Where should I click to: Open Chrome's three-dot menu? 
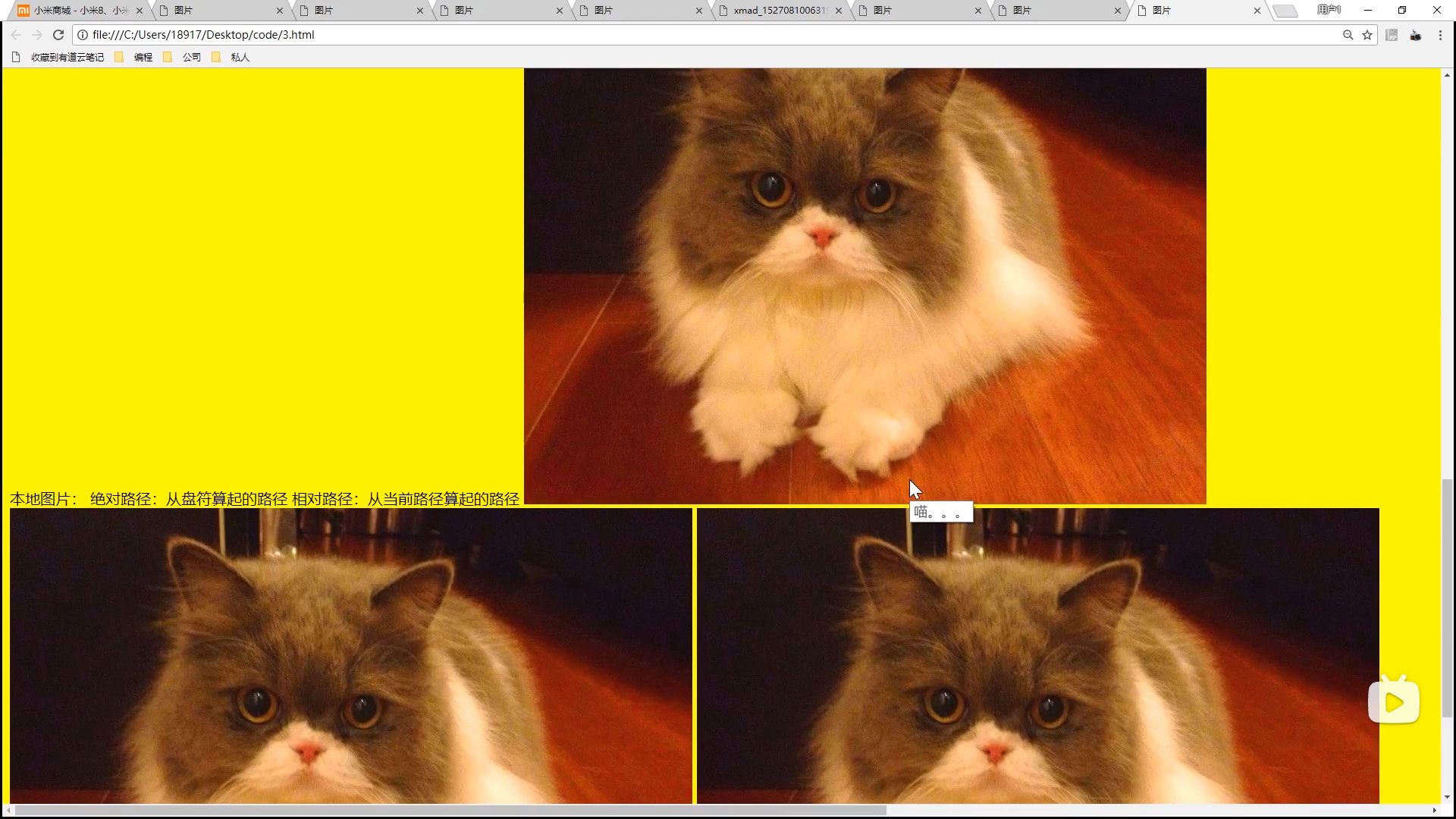[1440, 35]
